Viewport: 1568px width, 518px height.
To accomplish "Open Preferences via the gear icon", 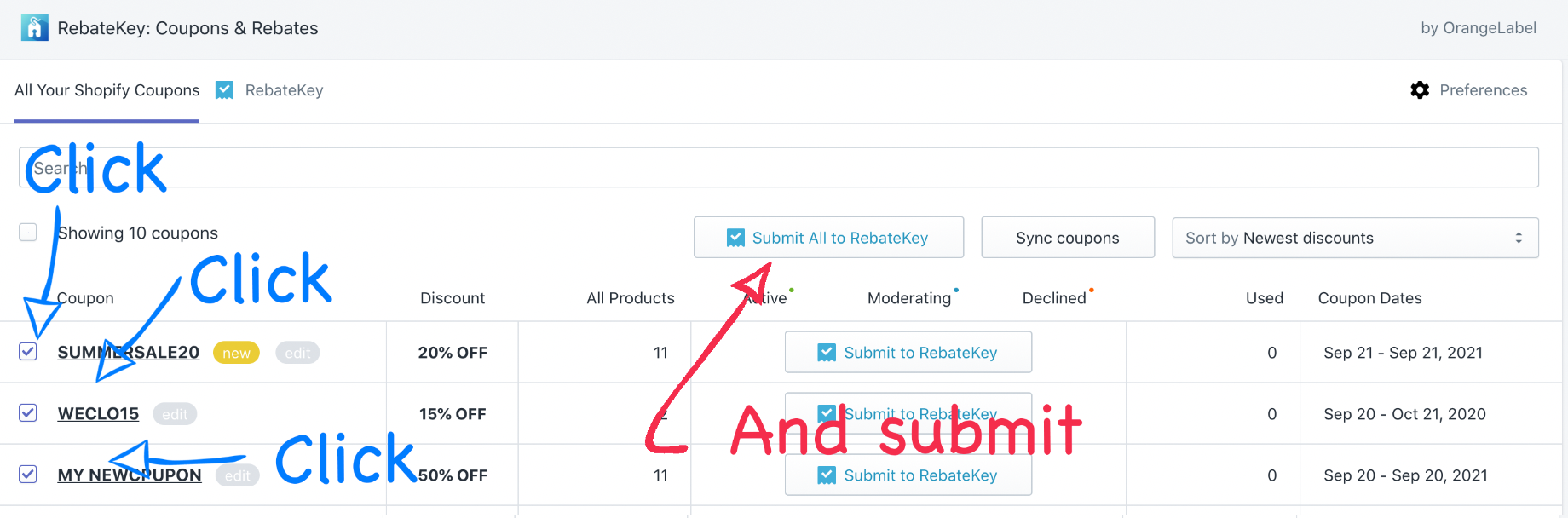I will (x=1420, y=90).
